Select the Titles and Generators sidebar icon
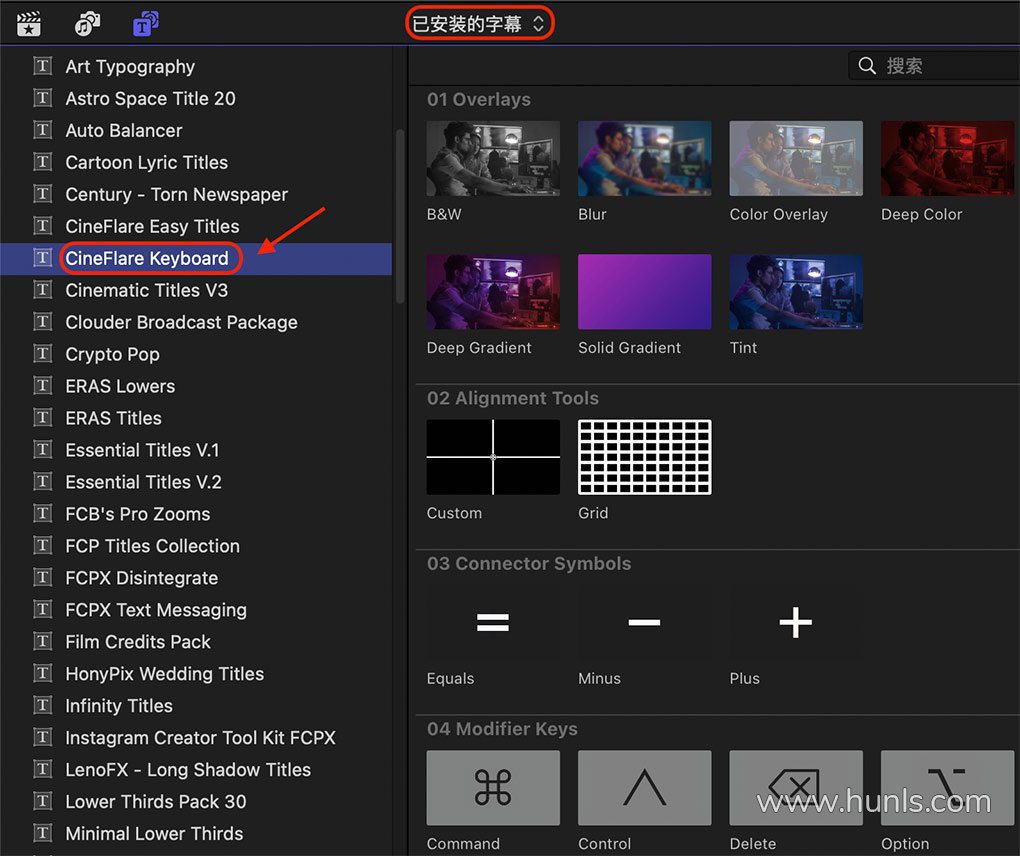The width and height of the screenshot is (1020, 856). [146, 23]
